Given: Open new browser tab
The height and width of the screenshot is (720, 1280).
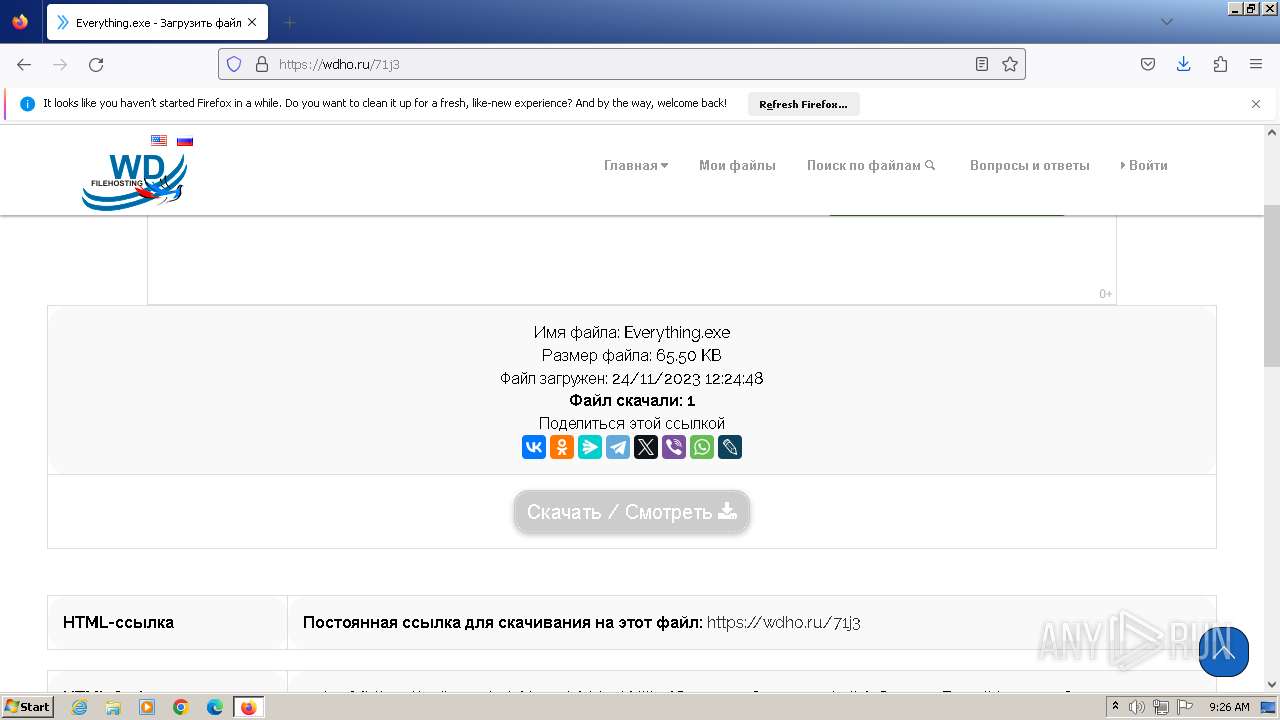Looking at the screenshot, I should point(290,22).
